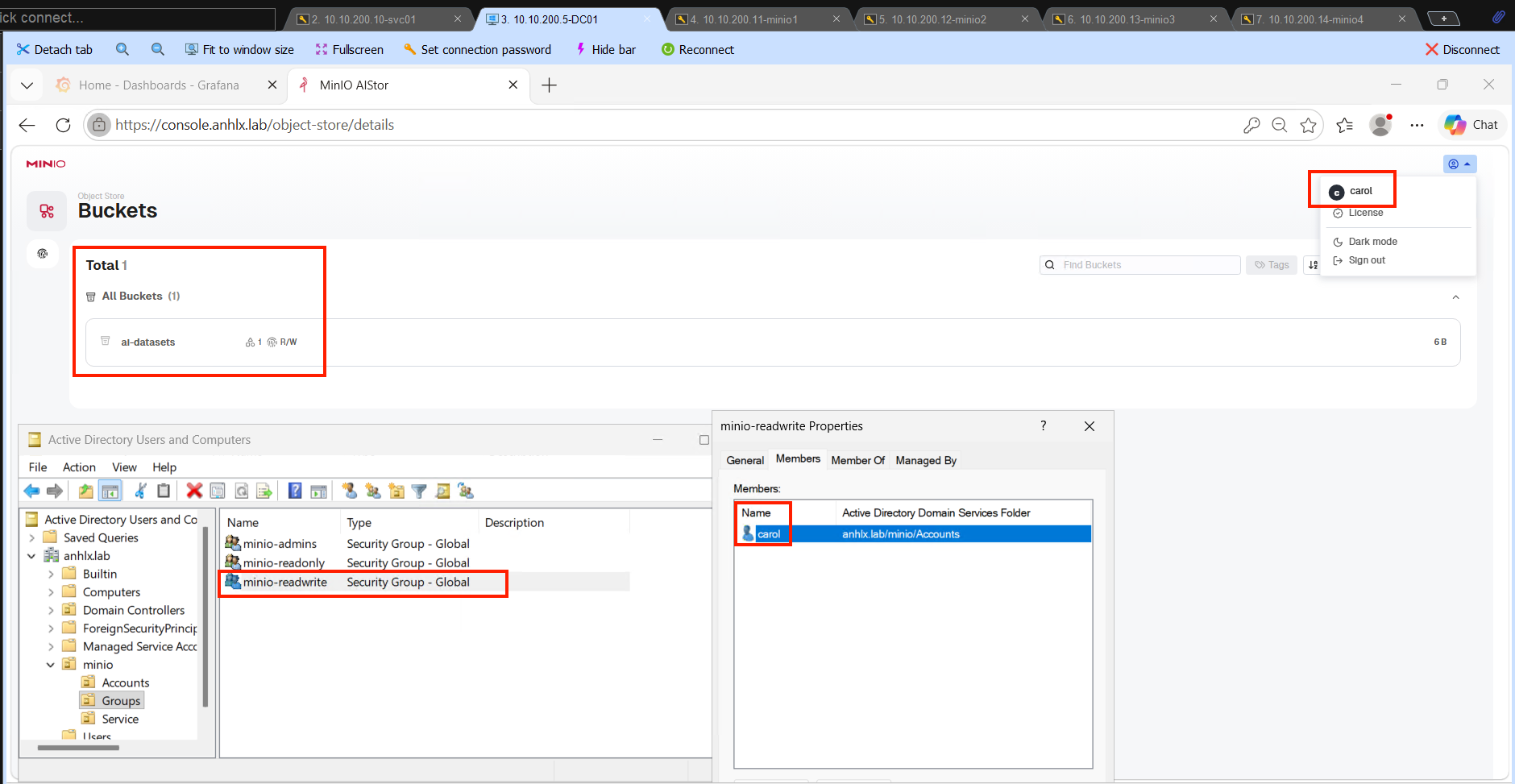
Task: Click the Object Store icon beside Buckets heading
Action: point(47,211)
